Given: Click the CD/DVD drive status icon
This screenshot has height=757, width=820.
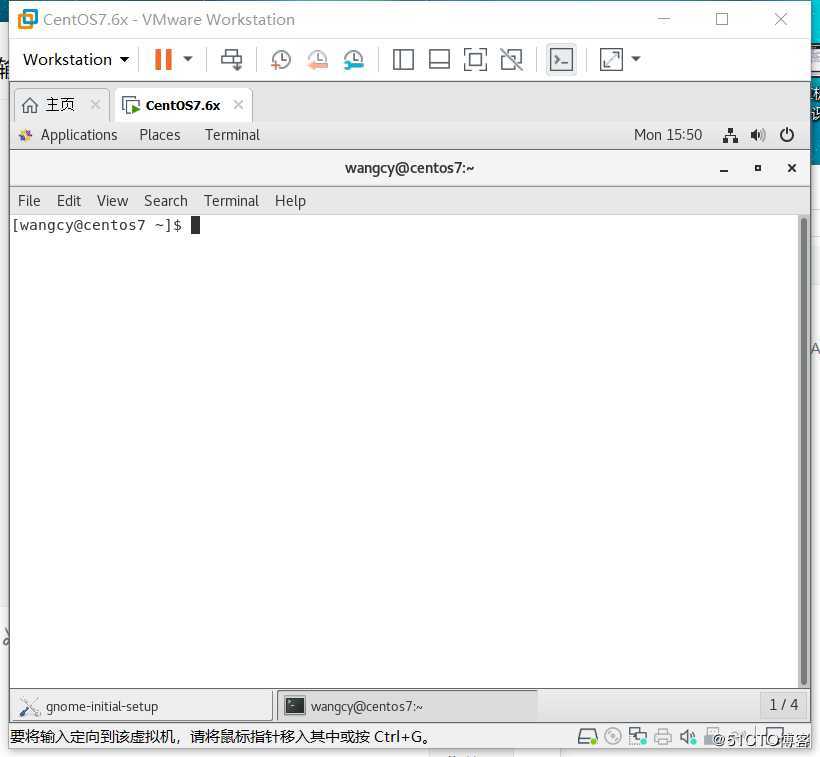Looking at the screenshot, I should [613, 737].
